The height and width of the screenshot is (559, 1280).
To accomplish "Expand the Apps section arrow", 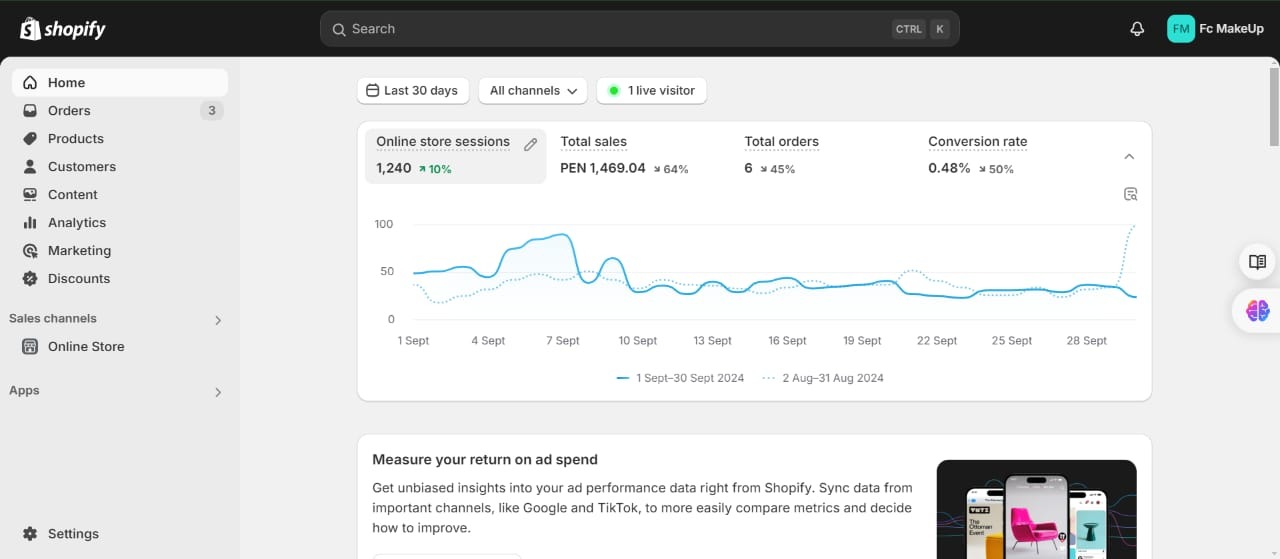I will click(x=218, y=392).
